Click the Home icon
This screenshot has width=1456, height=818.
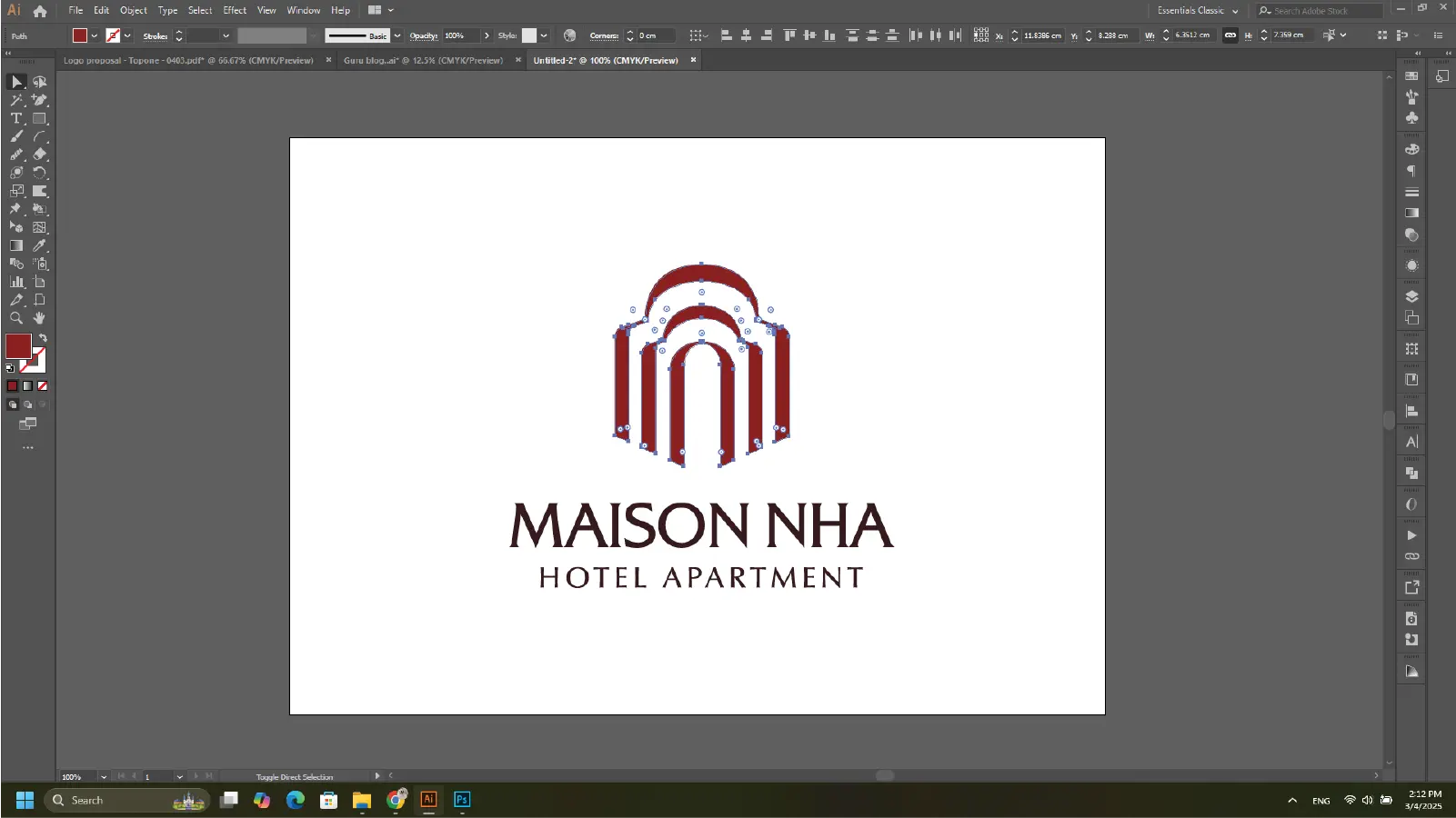[x=40, y=11]
